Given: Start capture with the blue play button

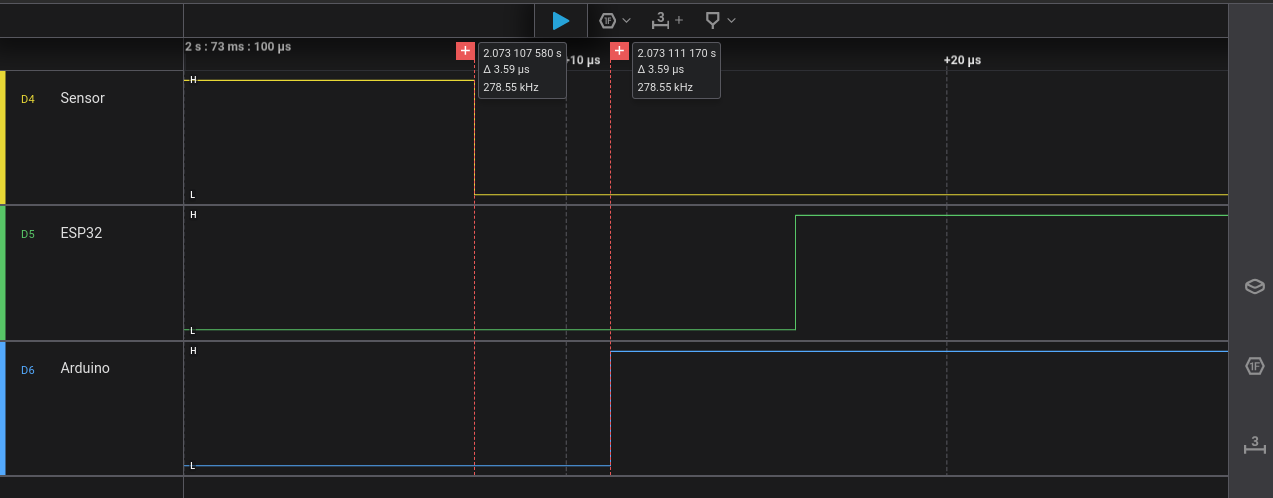Looking at the screenshot, I should tap(561, 20).
